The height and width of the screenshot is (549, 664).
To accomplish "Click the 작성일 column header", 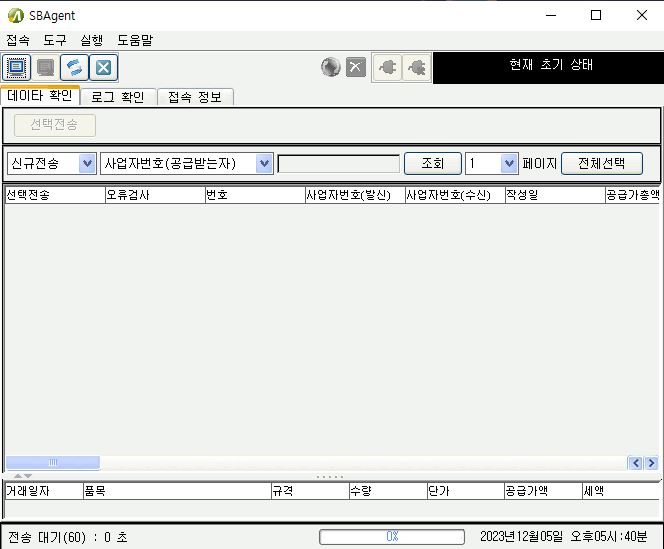I will tap(552, 195).
